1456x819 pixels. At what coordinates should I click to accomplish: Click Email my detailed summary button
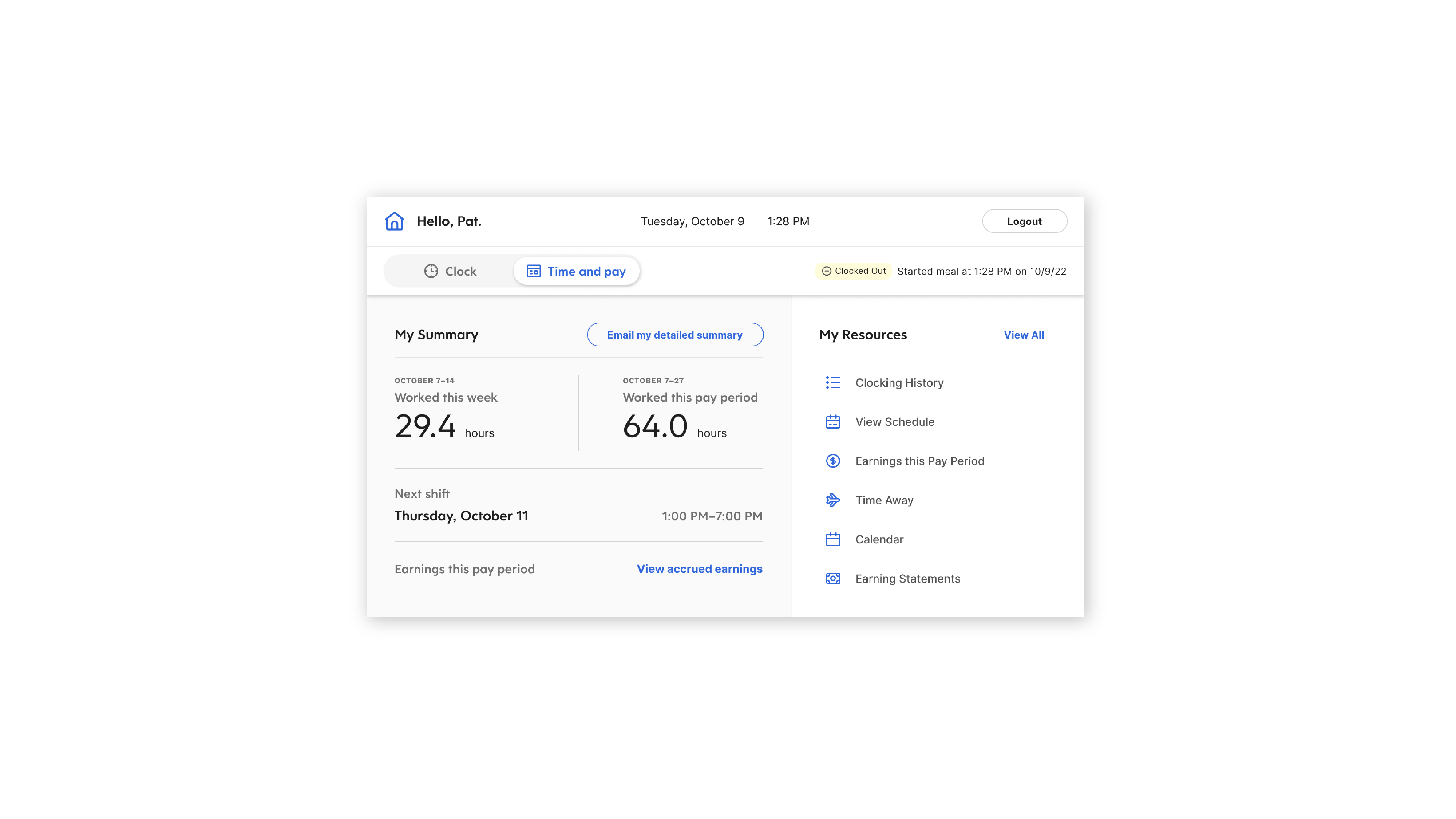675,335
